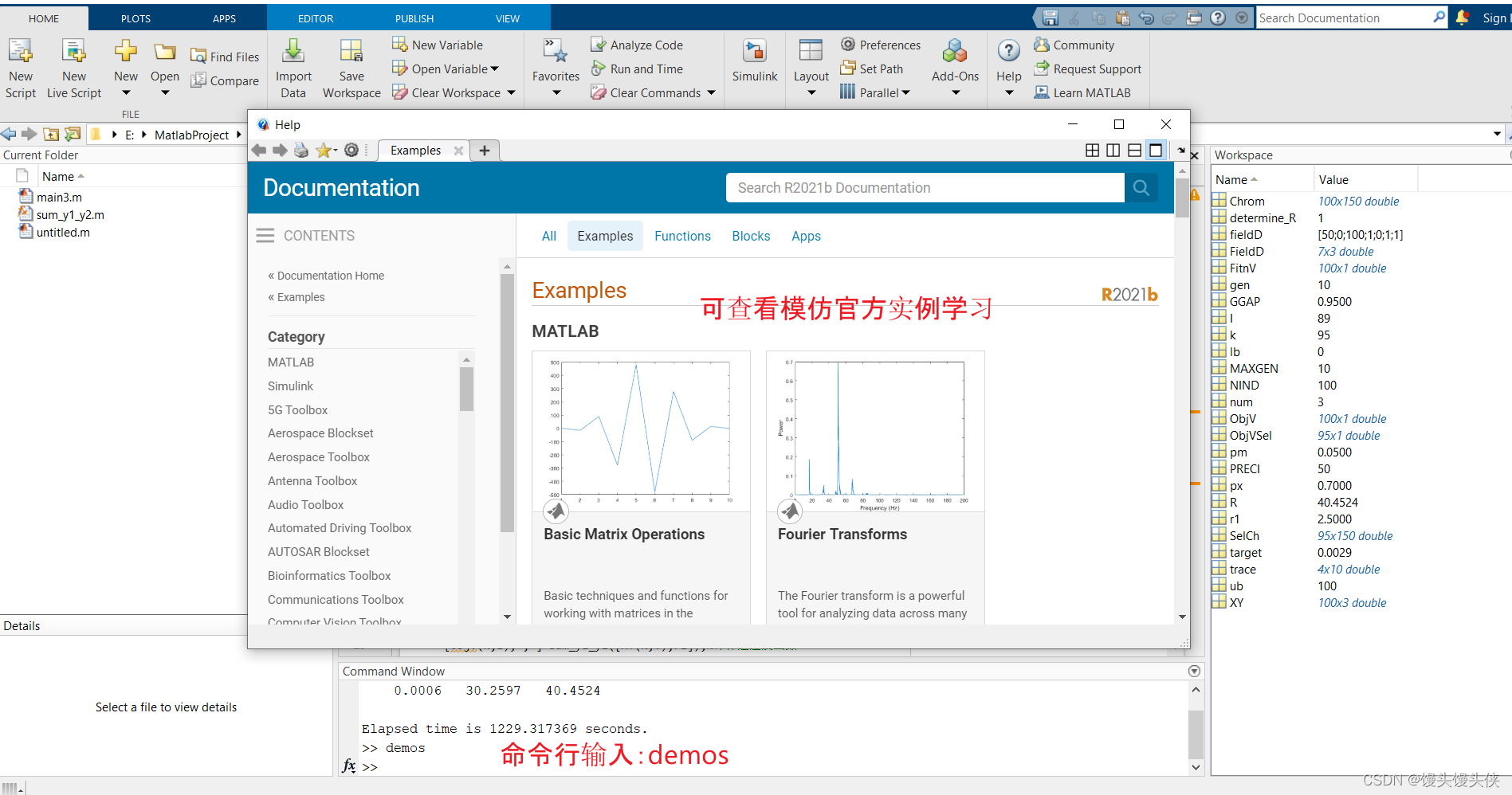Open the New dropdown in HOME toolstrip
Viewport: 1512px width, 795px height.
coord(126,93)
